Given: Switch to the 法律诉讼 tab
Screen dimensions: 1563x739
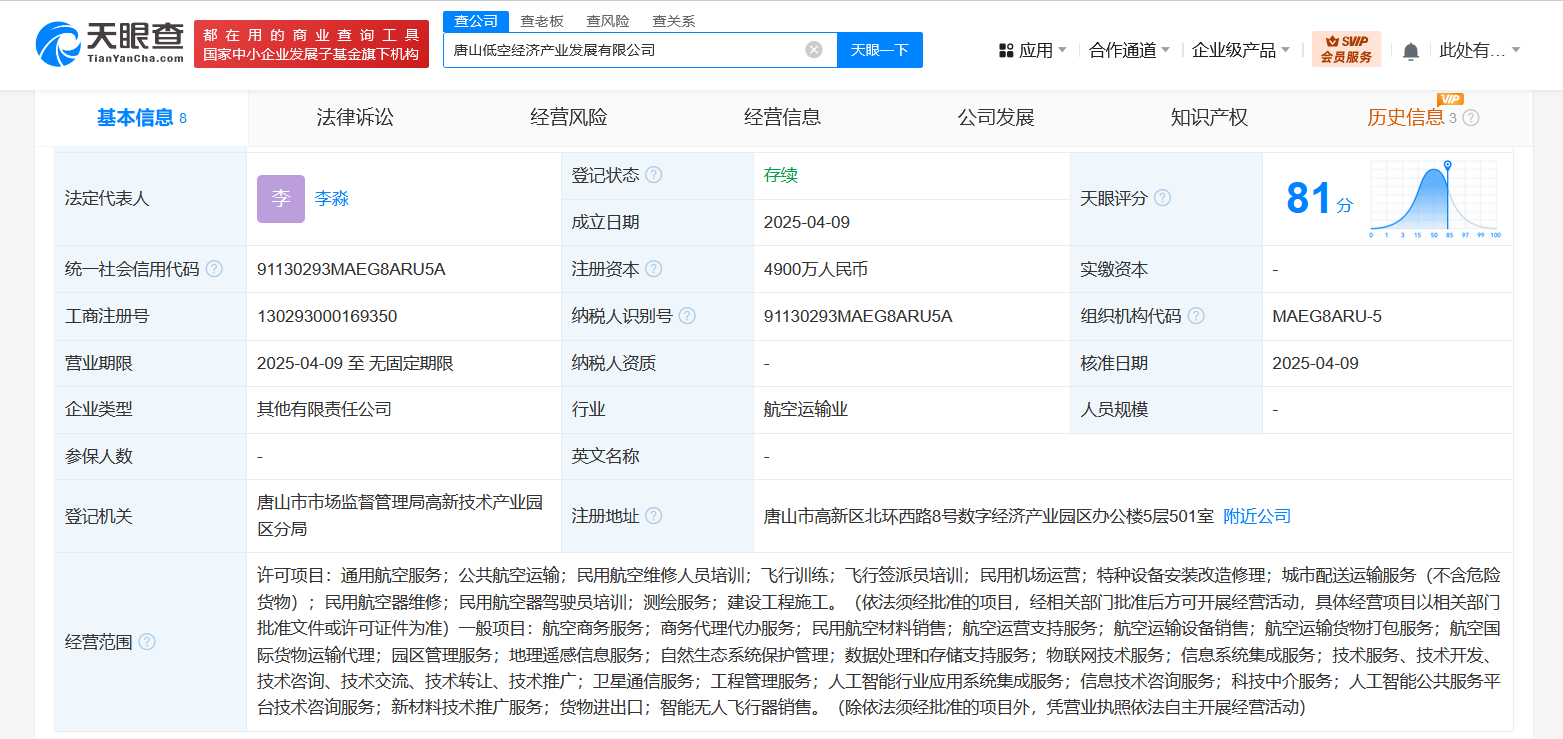Looking at the screenshot, I should 355,118.
